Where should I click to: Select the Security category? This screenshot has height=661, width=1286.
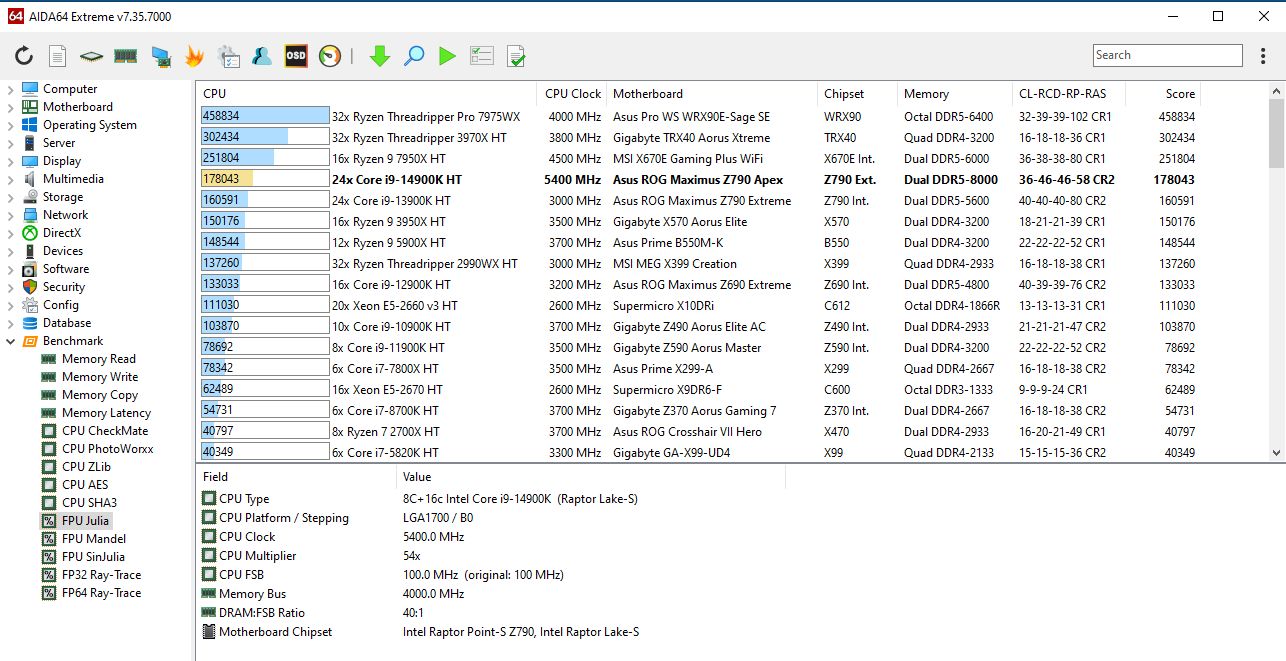point(63,287)
